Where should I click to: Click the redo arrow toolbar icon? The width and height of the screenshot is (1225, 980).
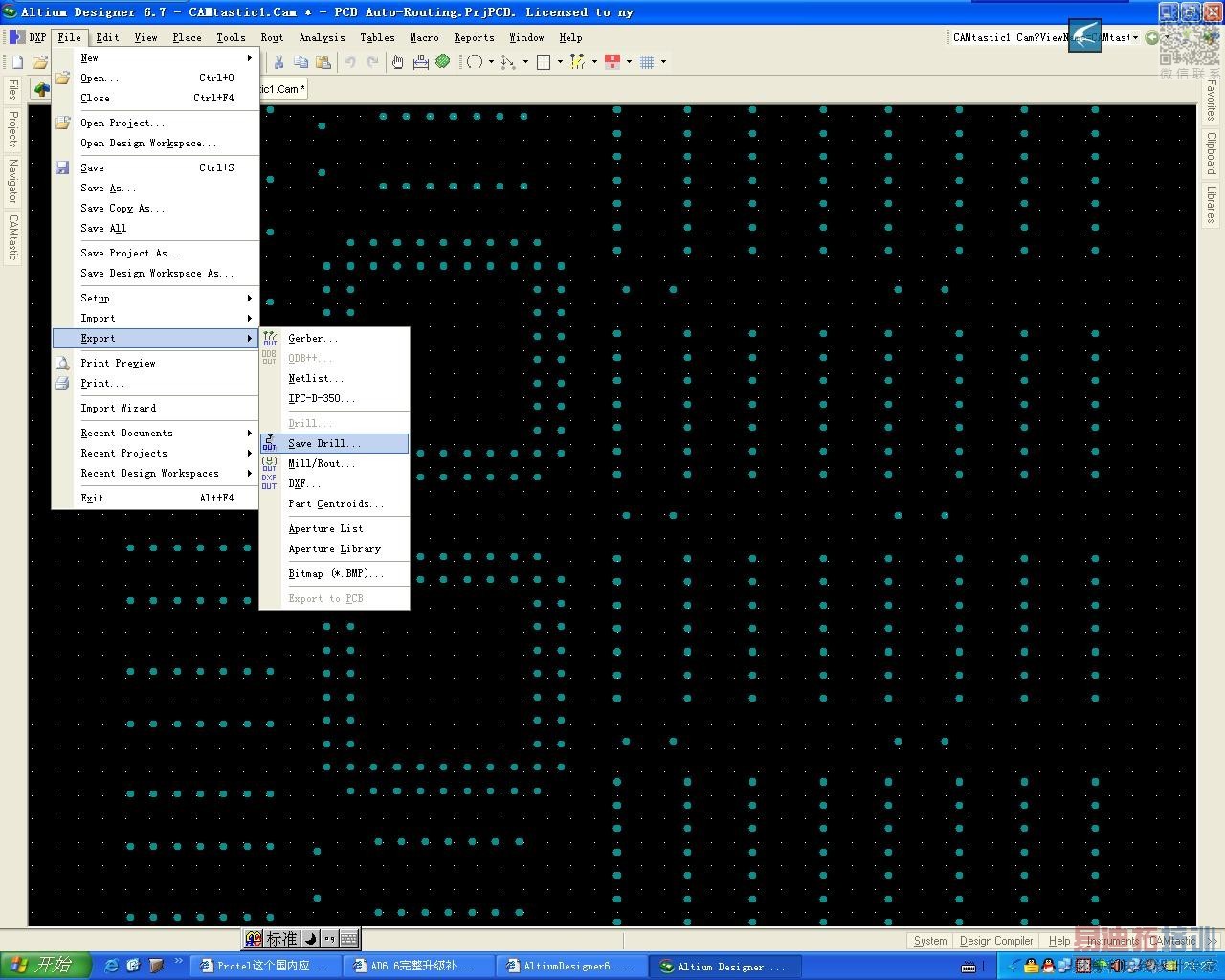(373, 62)
